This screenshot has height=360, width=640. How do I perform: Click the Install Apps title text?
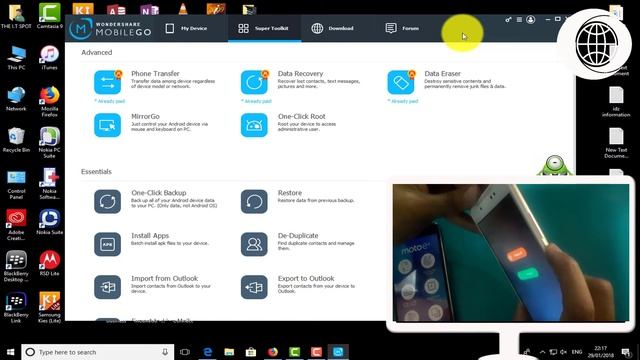(150, 236)
